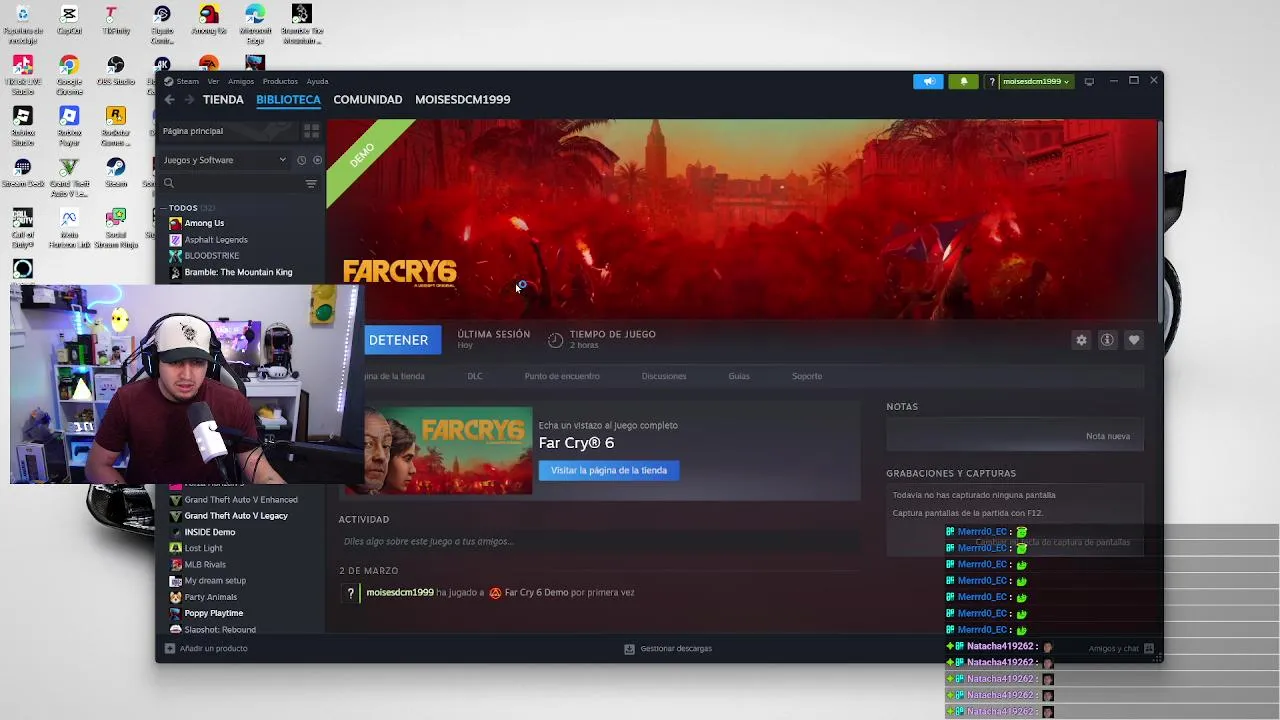
Task: Click Visitar la página de la tienda
Action: pos(609,470)
